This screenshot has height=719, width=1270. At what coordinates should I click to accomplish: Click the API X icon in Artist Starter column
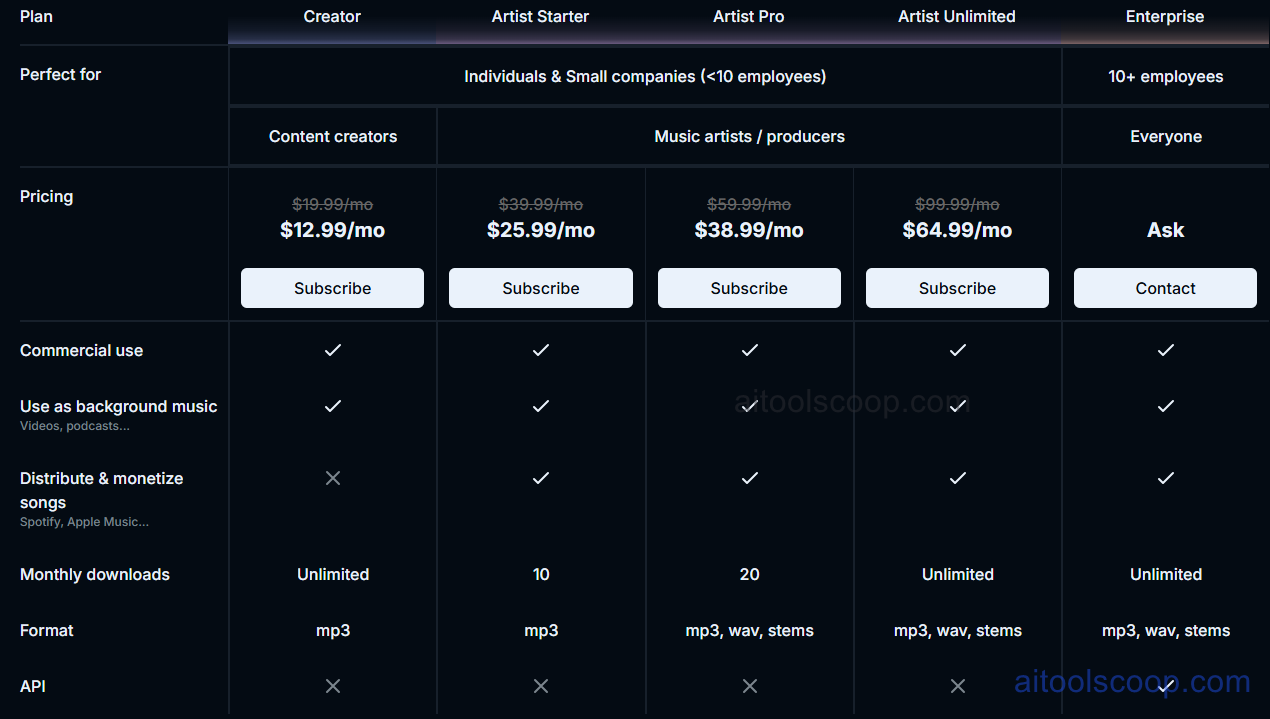coord(540,686)
